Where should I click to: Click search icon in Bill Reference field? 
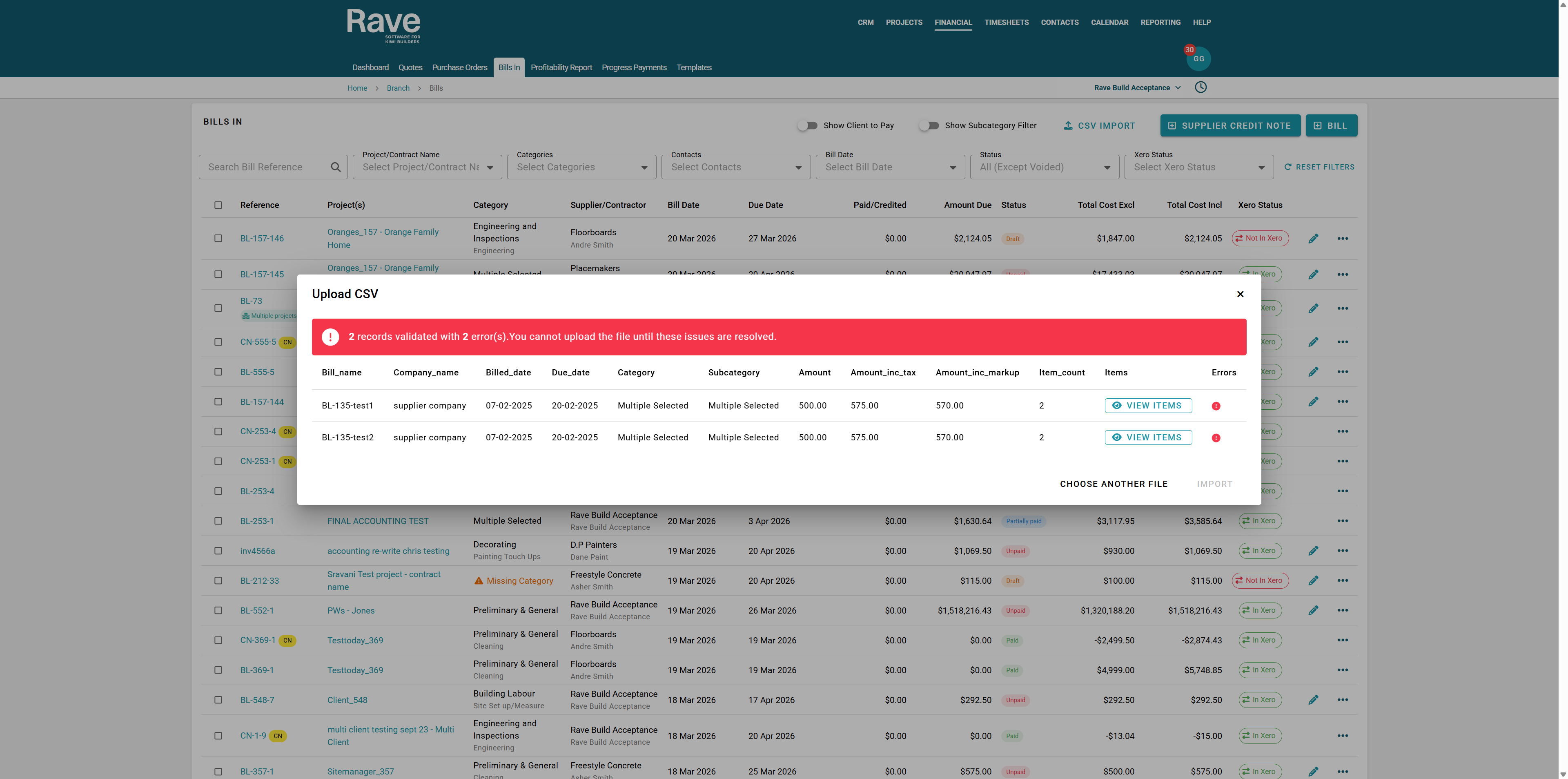(x=335, y=167)
